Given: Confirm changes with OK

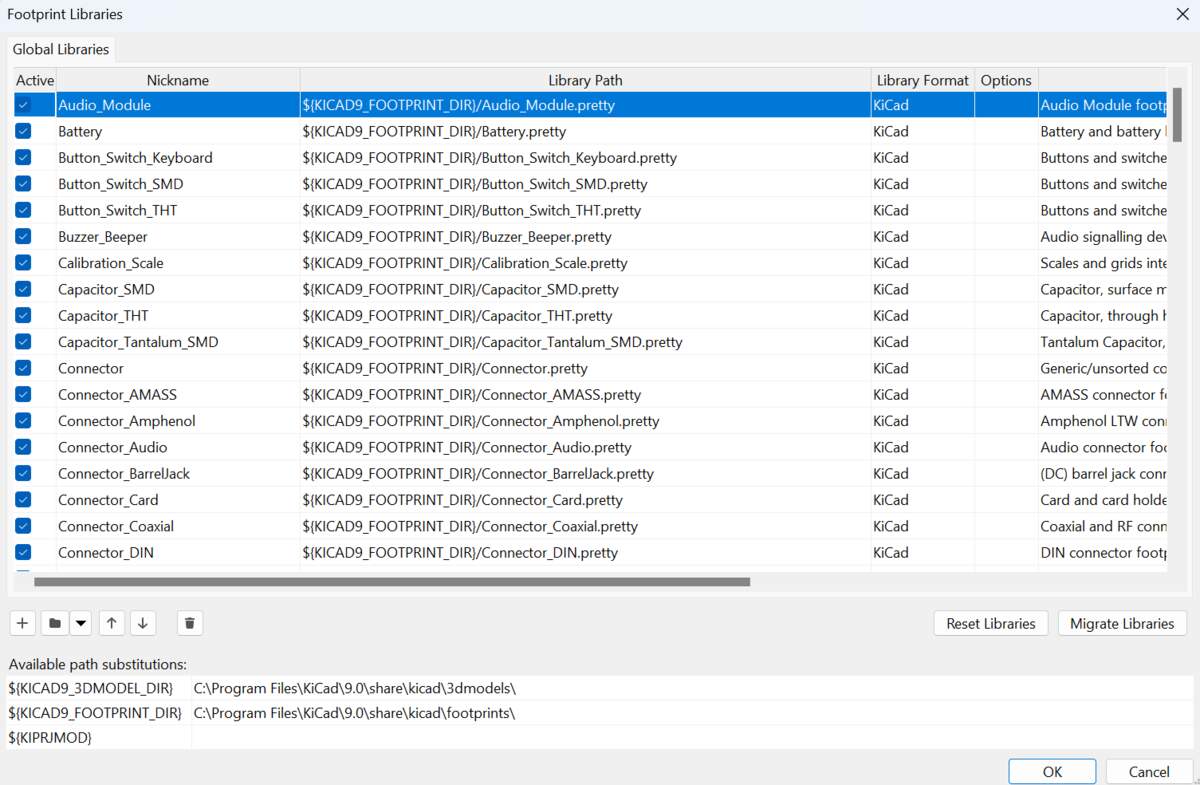Looking at the screenshot, I should (1052, 771).
